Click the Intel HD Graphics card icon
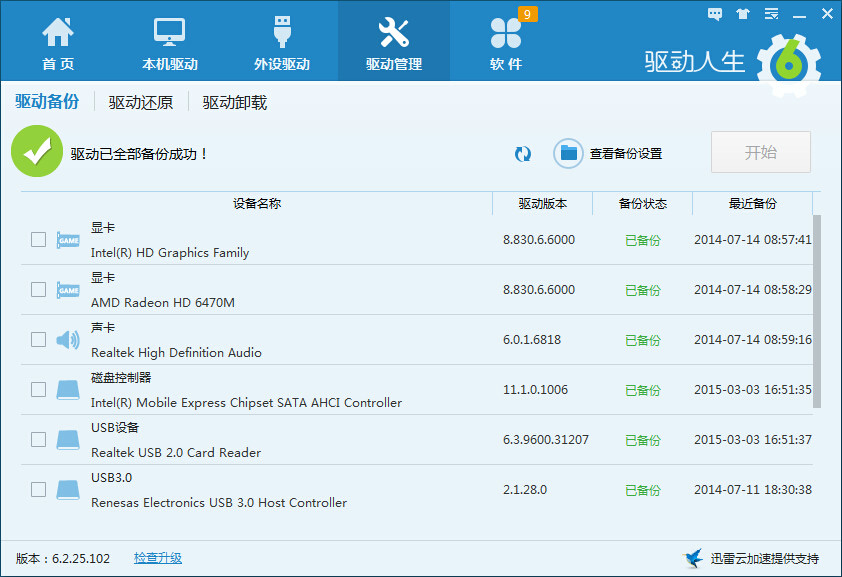The height and width of the screenshot is (577, 842). click(x=68, y=240)
